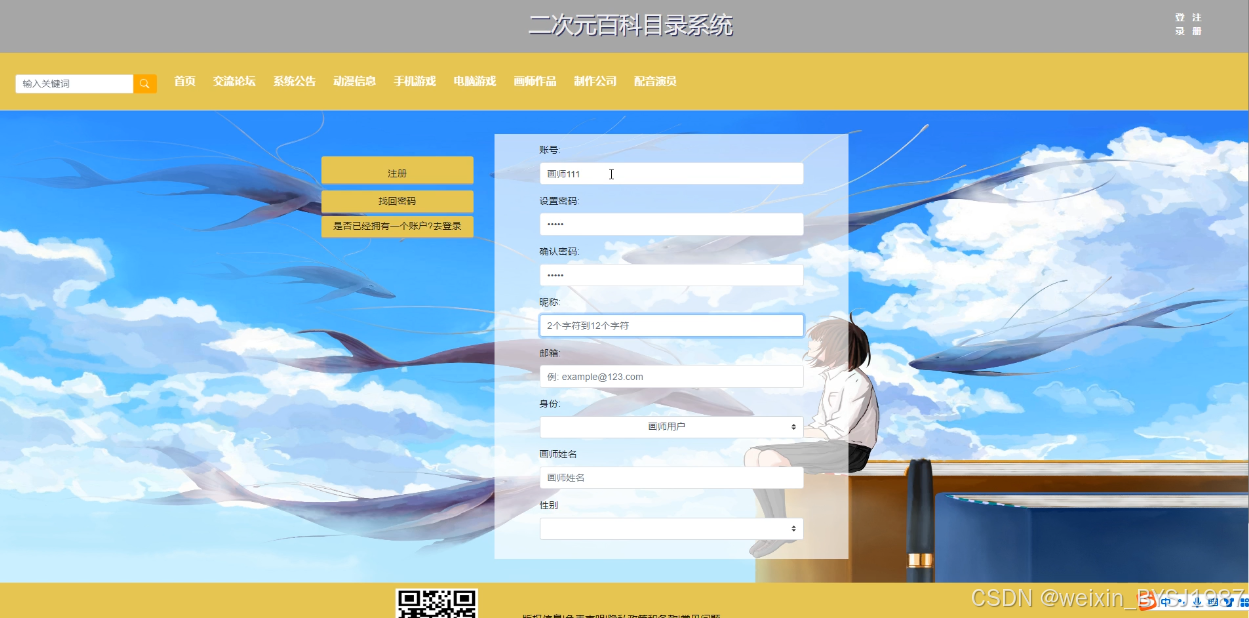
Task: Click the 找回密码 recover password button
Action: (397, 201)
